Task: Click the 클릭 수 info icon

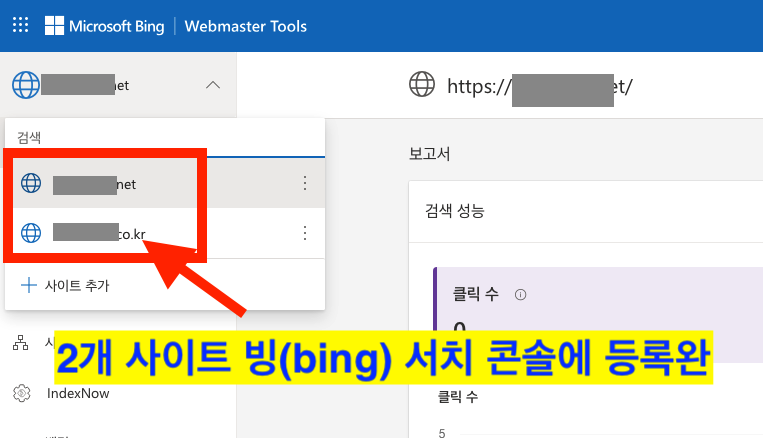Action: pyautogui.click(x=520, y=294)
